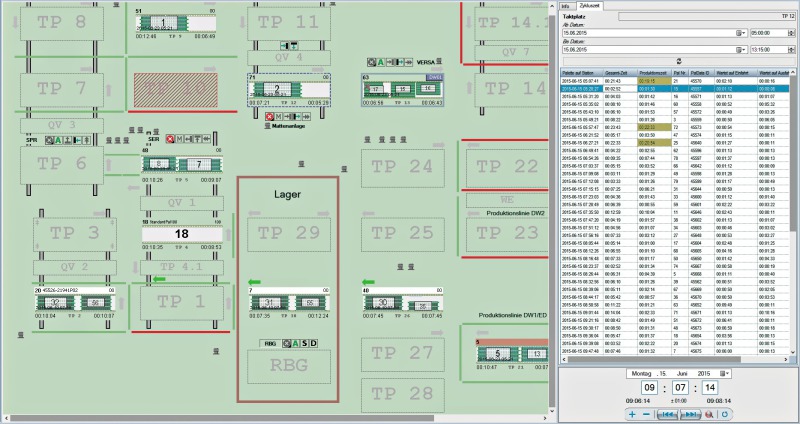This screenshot has height=424, width=800.
Task: Jump forward with the fast-forward button
Action: (690, 414)
